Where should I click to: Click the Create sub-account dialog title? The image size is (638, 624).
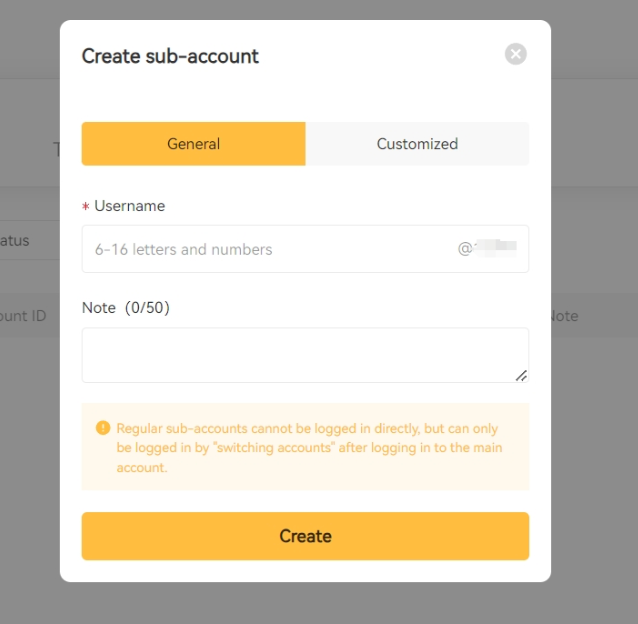click(x=170, y=56)
